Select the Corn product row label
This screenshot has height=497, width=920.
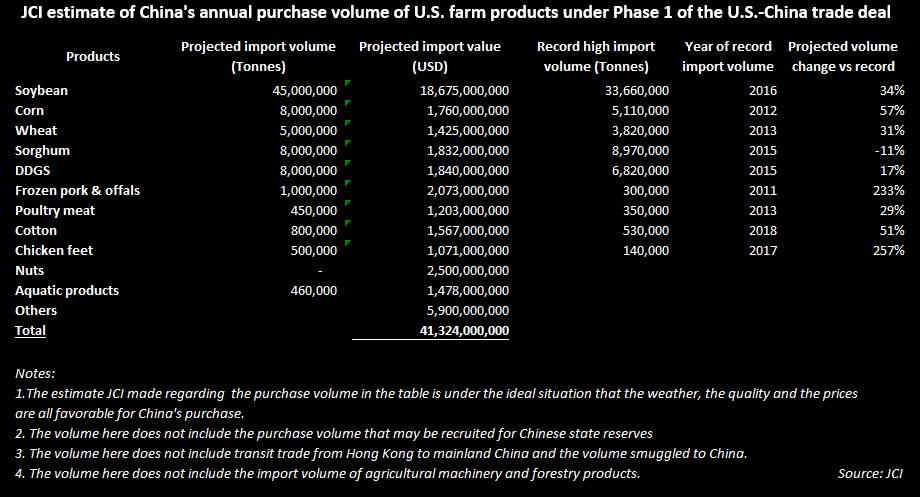point(29,110)
